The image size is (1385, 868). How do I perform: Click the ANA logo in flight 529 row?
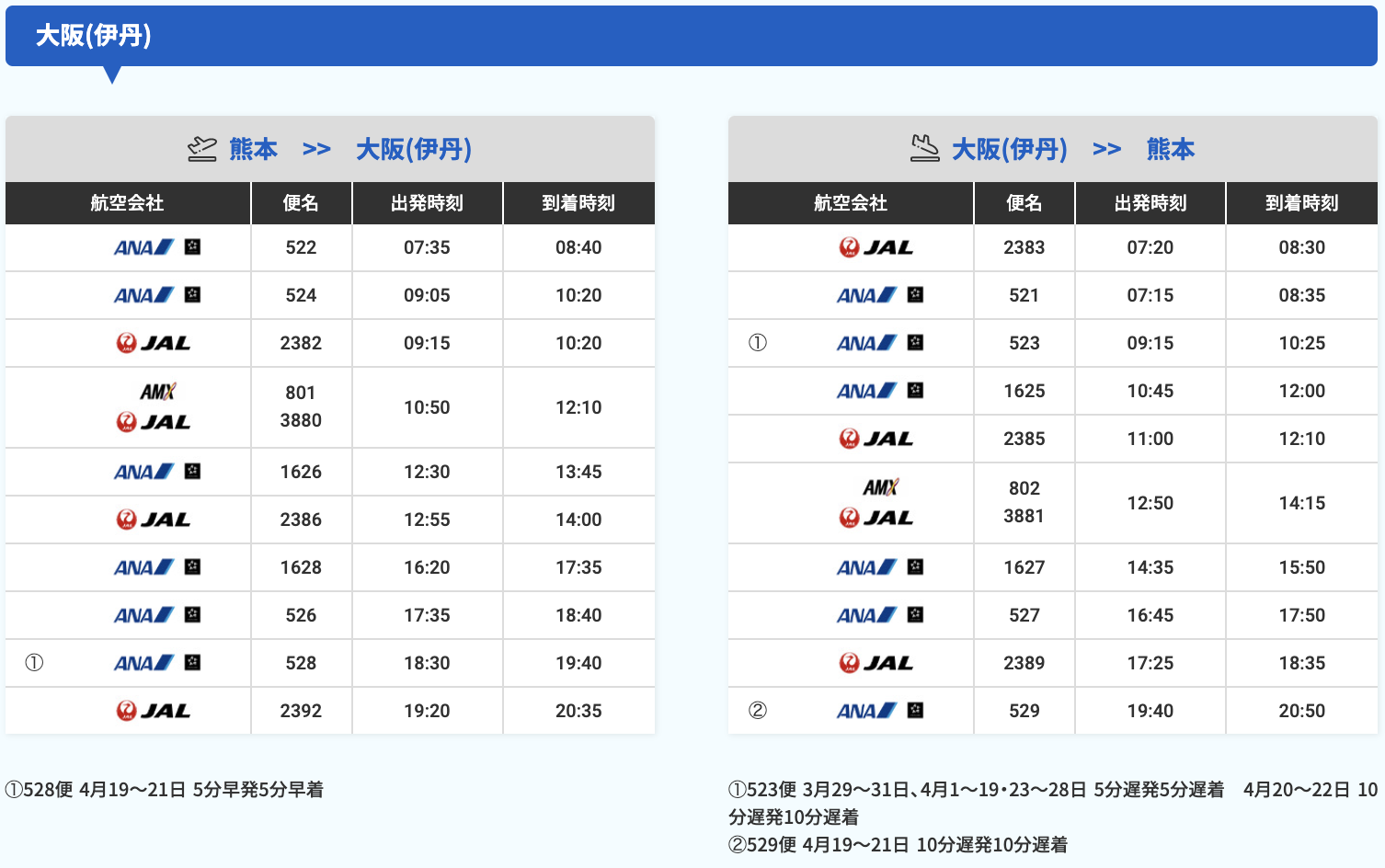point(866,711)
